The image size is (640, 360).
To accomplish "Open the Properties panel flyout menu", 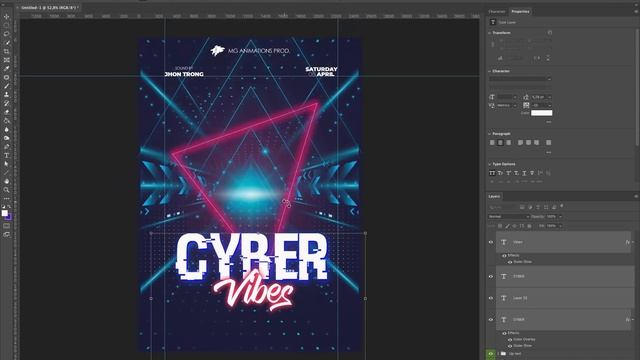I will point(636,11).
